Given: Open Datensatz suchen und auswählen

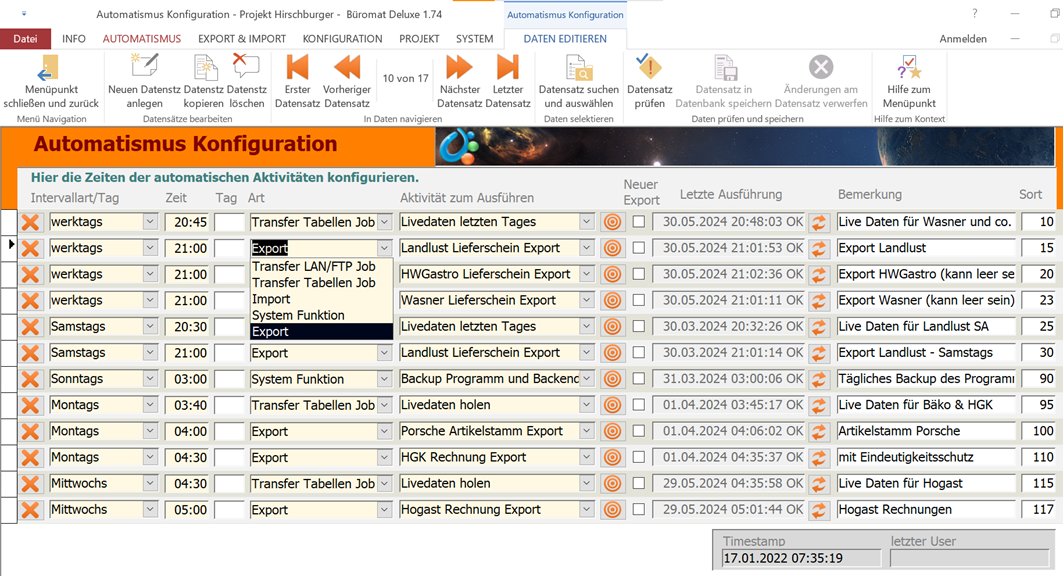Looking at the screenshot, I should [x=579, y=68].
